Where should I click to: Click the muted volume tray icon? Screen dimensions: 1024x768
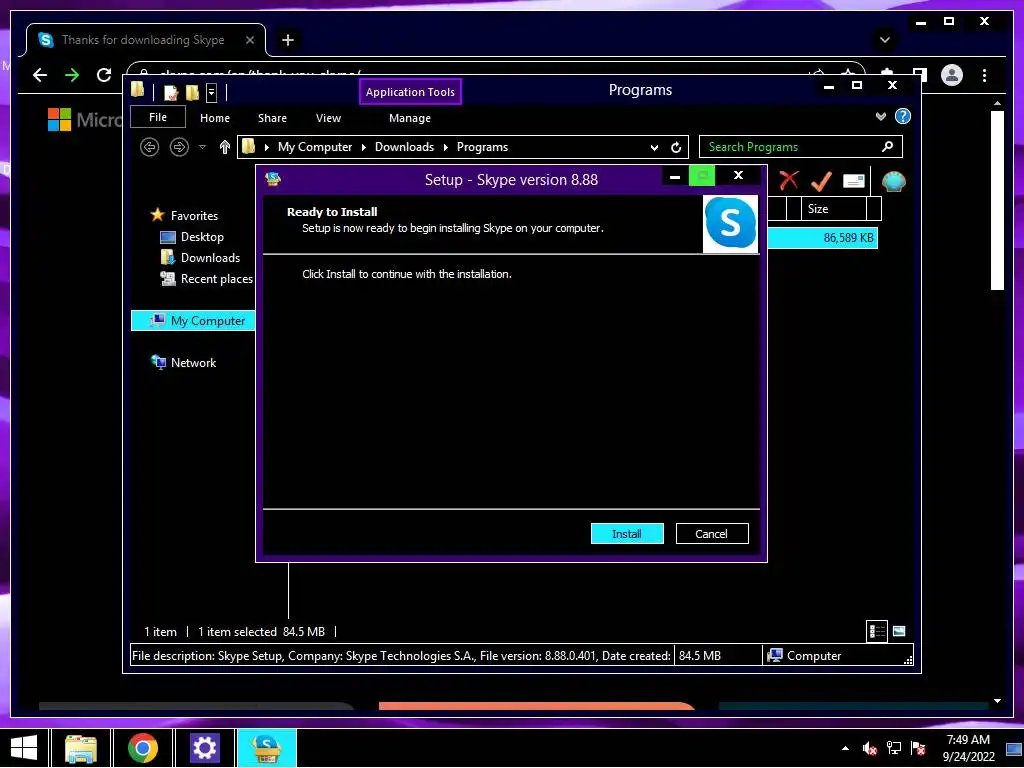869,748
